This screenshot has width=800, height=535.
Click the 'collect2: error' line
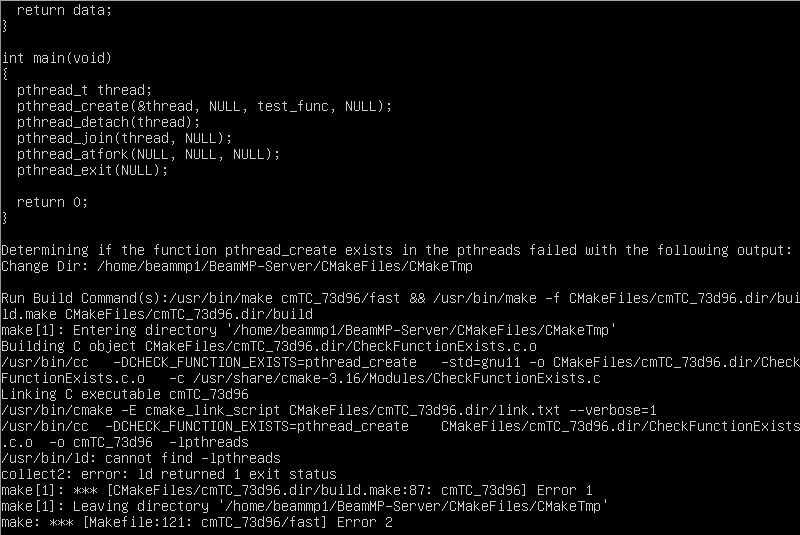(x=169, y=474)
